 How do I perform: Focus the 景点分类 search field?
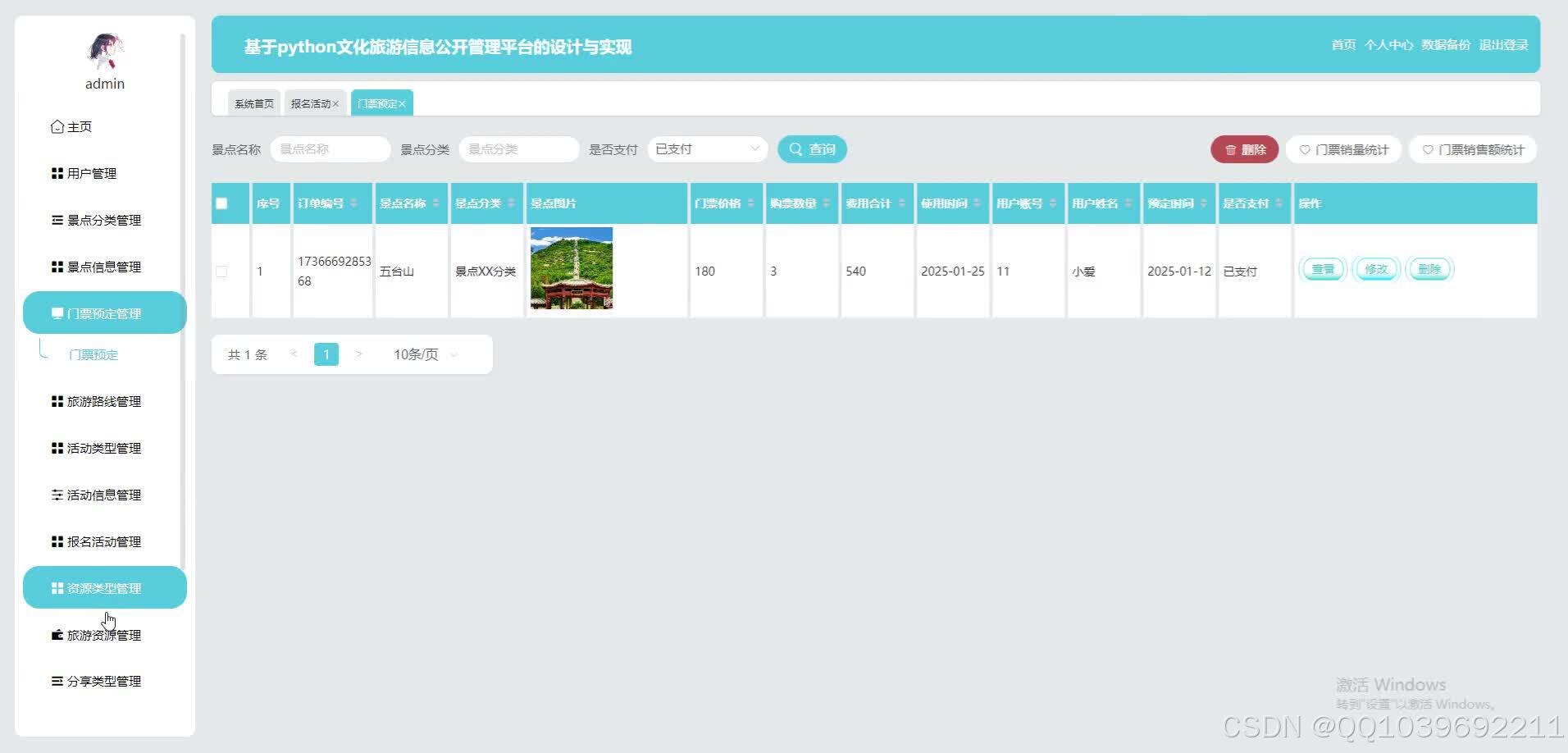(518, 149)
